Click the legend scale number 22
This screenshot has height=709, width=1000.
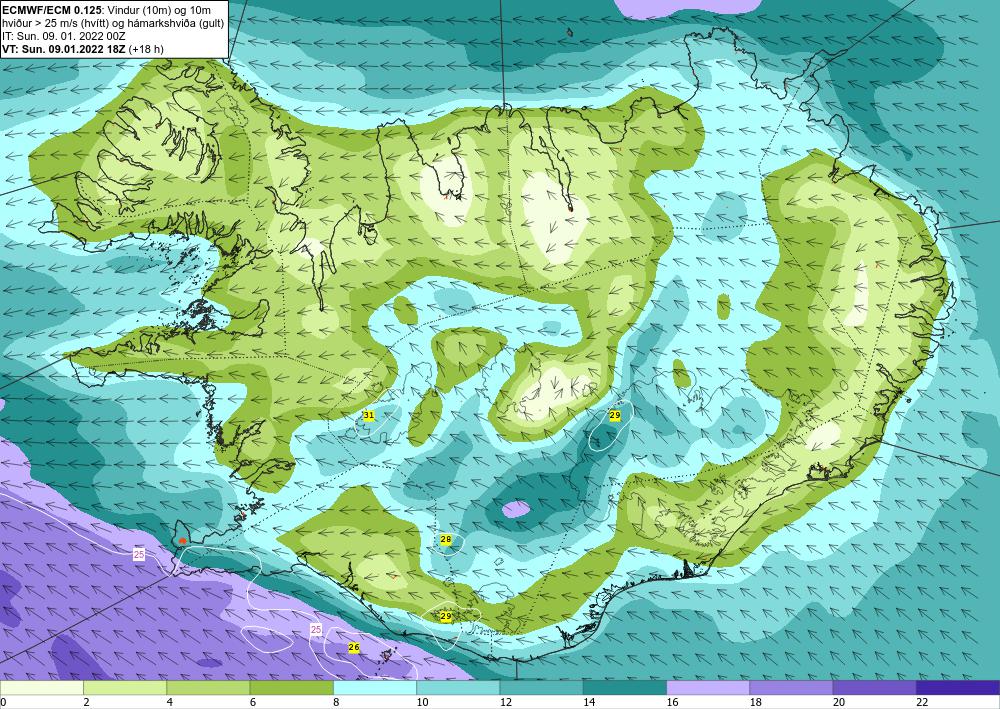tap(922, 703)
